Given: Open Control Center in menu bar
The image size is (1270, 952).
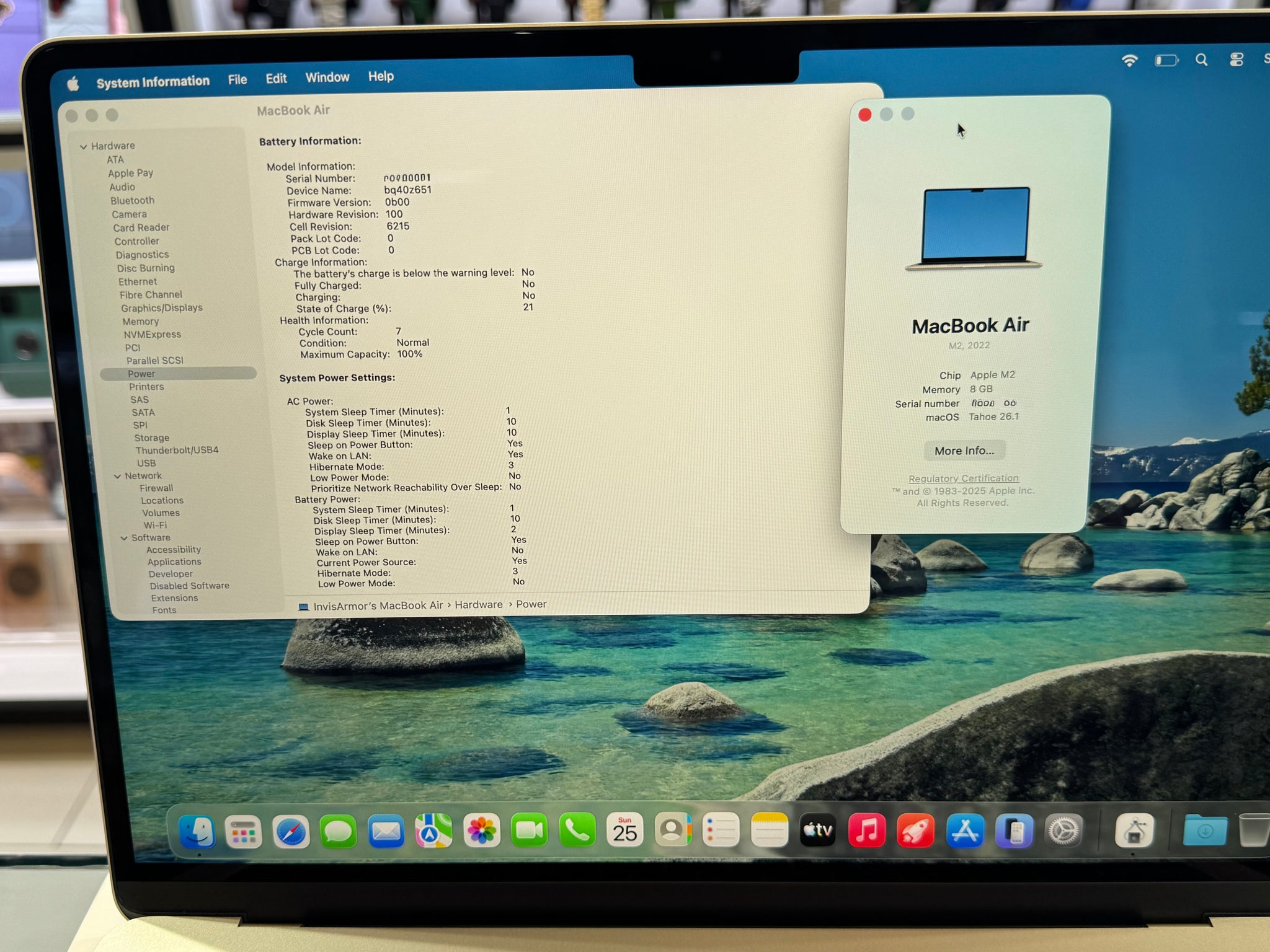Looking at the screenshot, I should click(x=1236, y=60).
